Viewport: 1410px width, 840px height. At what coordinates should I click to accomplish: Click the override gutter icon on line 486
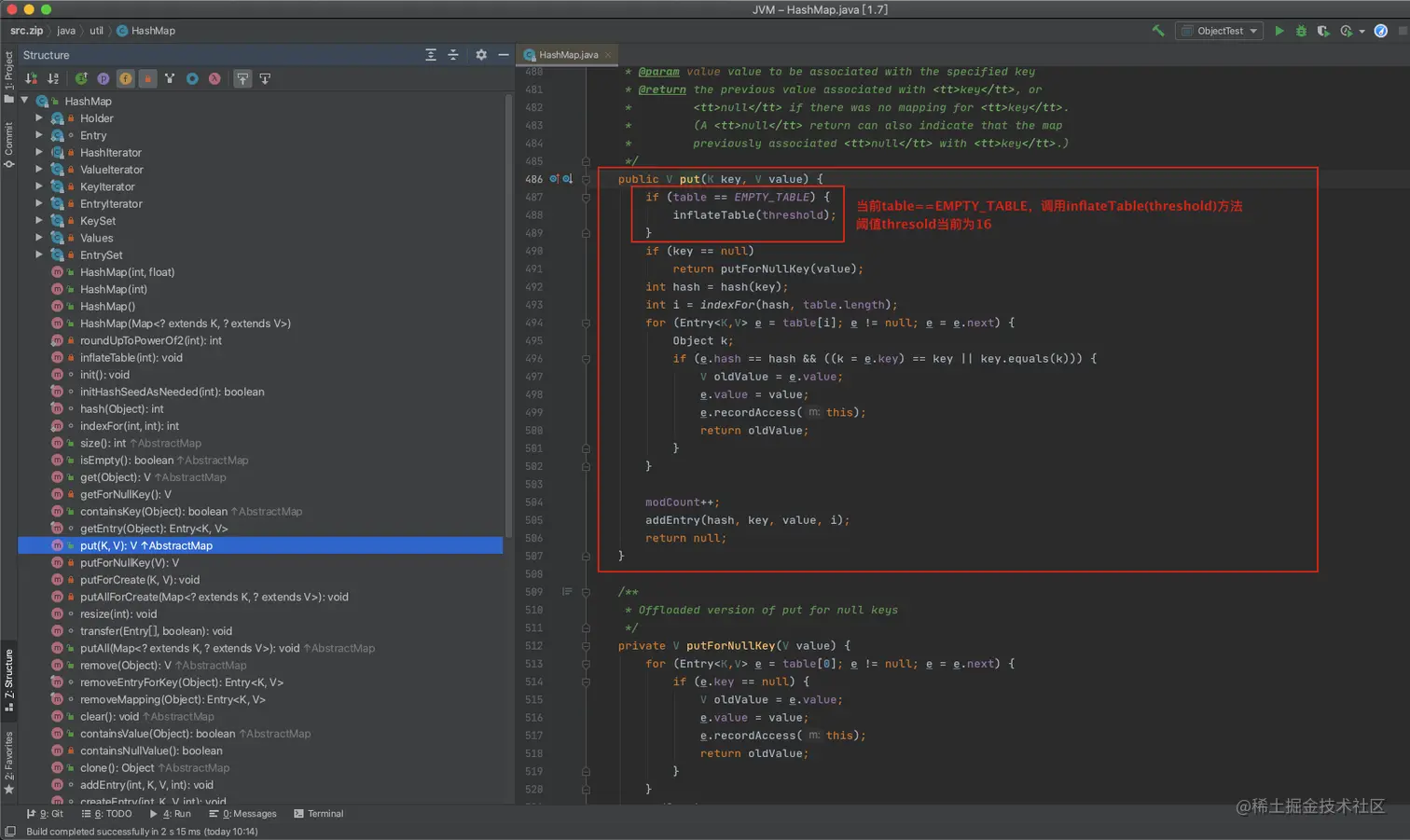554,179
